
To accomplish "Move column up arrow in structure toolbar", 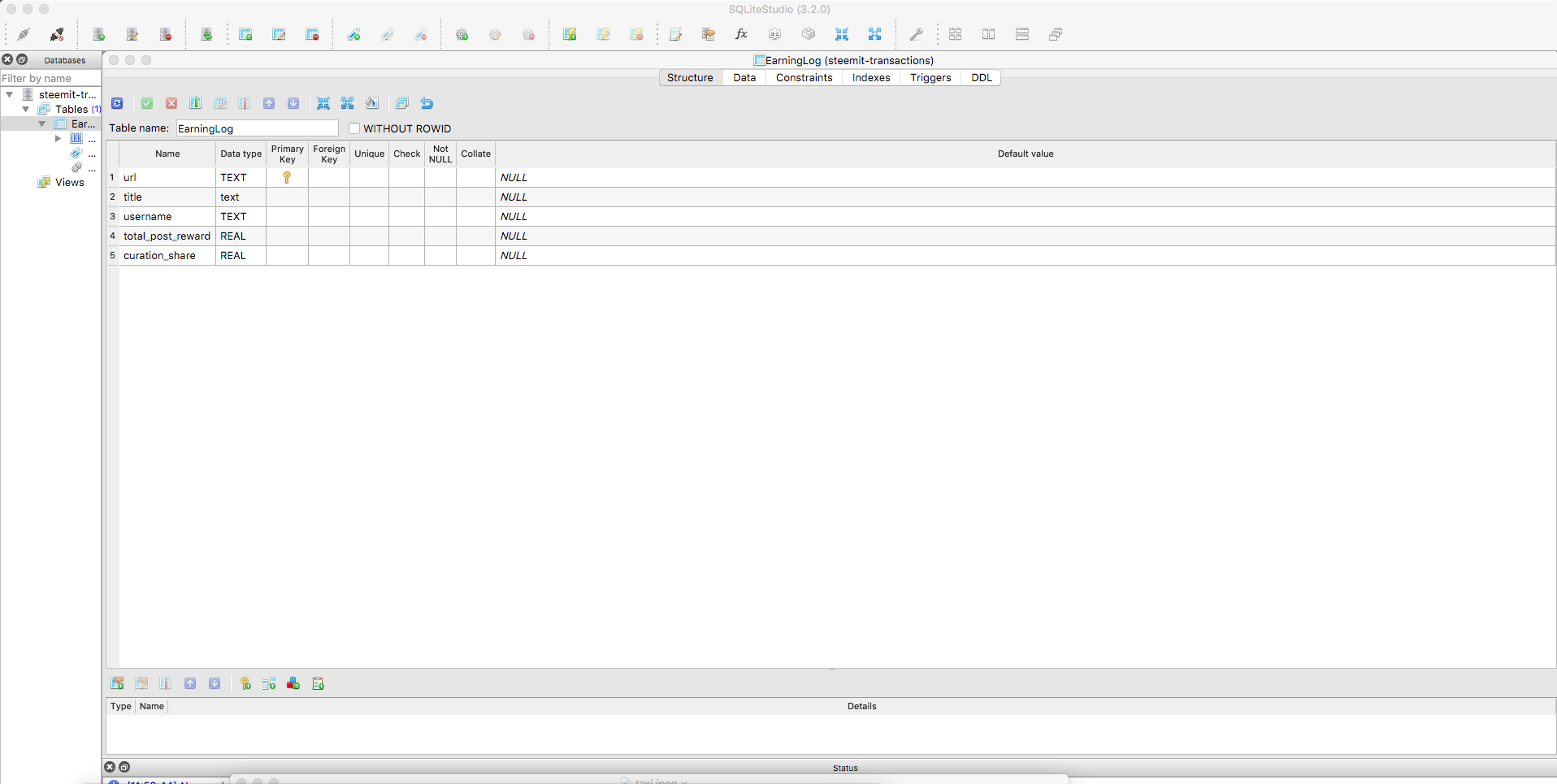I will 269,103.
